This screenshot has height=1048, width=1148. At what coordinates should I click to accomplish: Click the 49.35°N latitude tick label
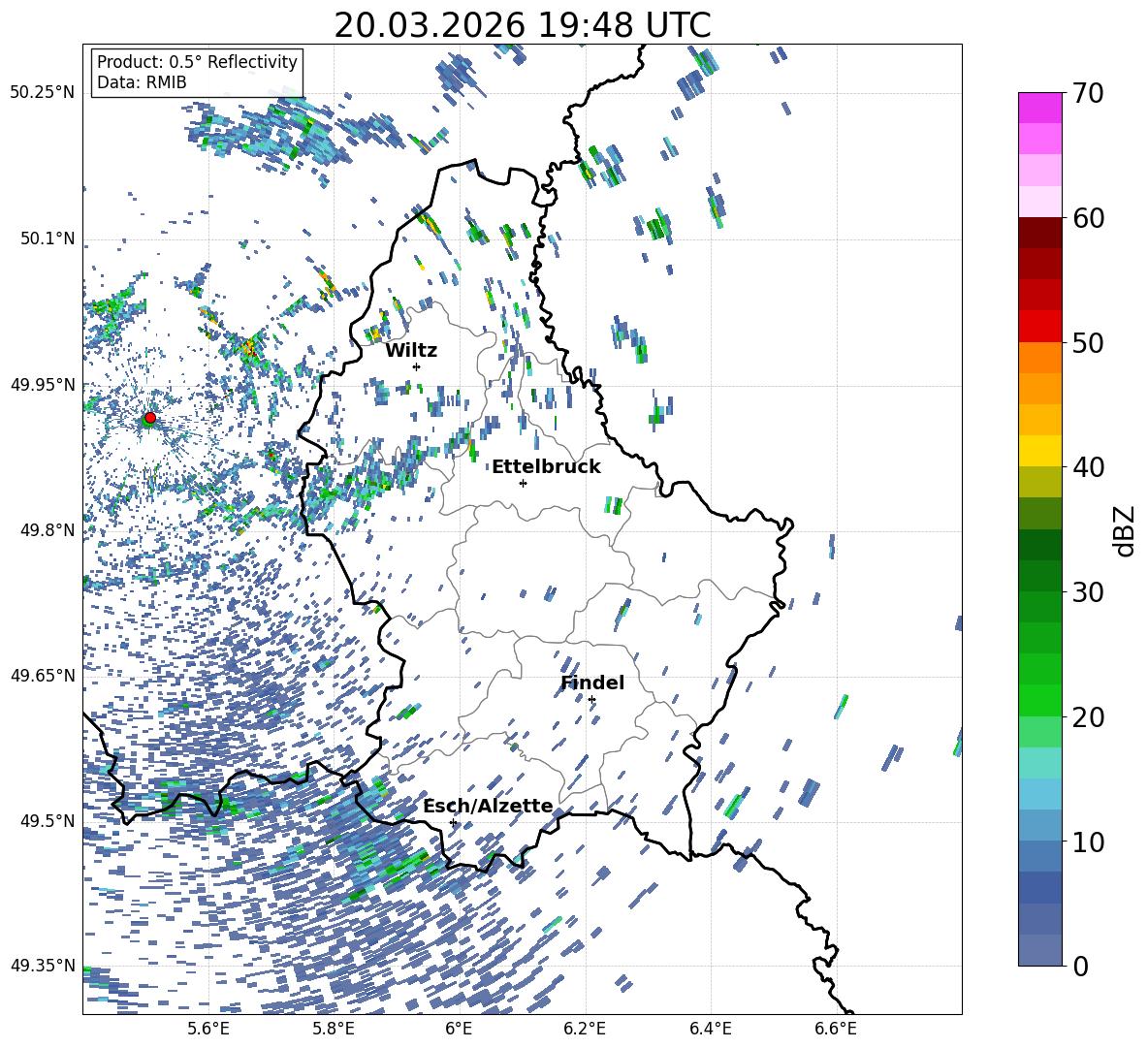(x=42, y=966)
